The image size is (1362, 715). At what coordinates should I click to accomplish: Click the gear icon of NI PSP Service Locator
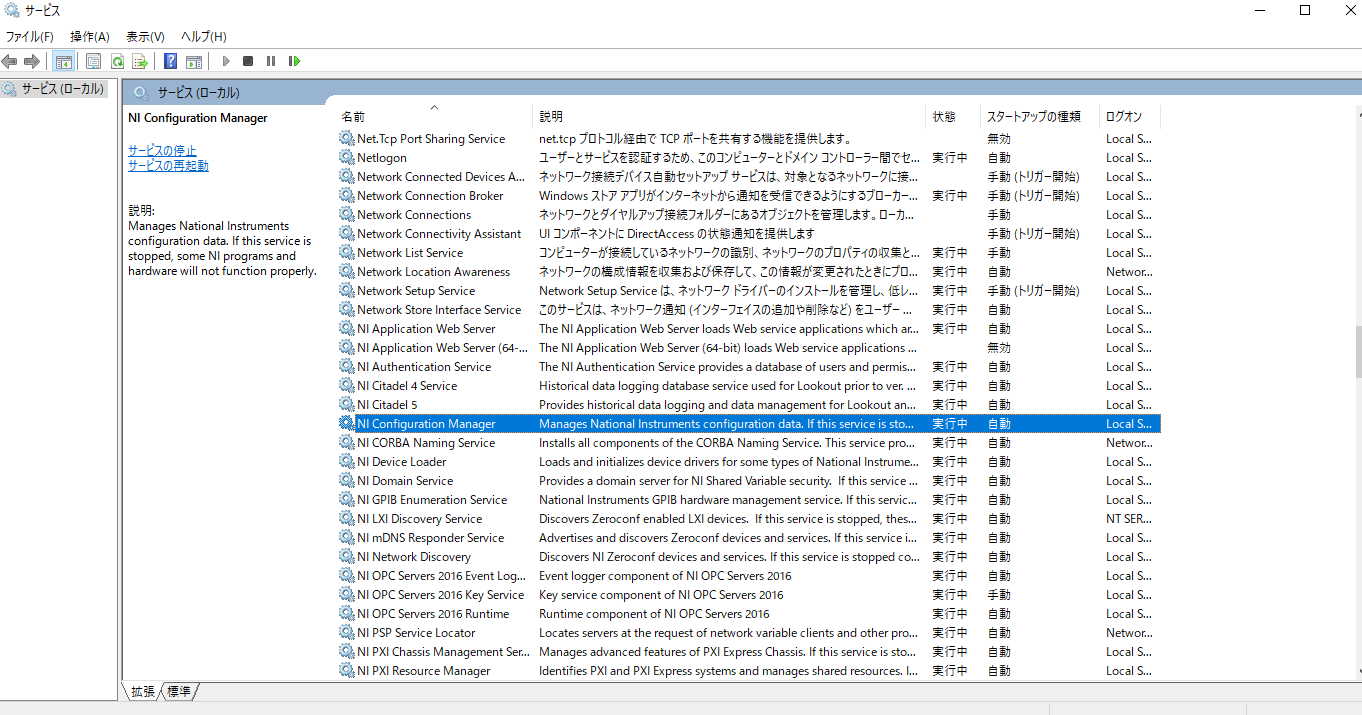(347, 632)
